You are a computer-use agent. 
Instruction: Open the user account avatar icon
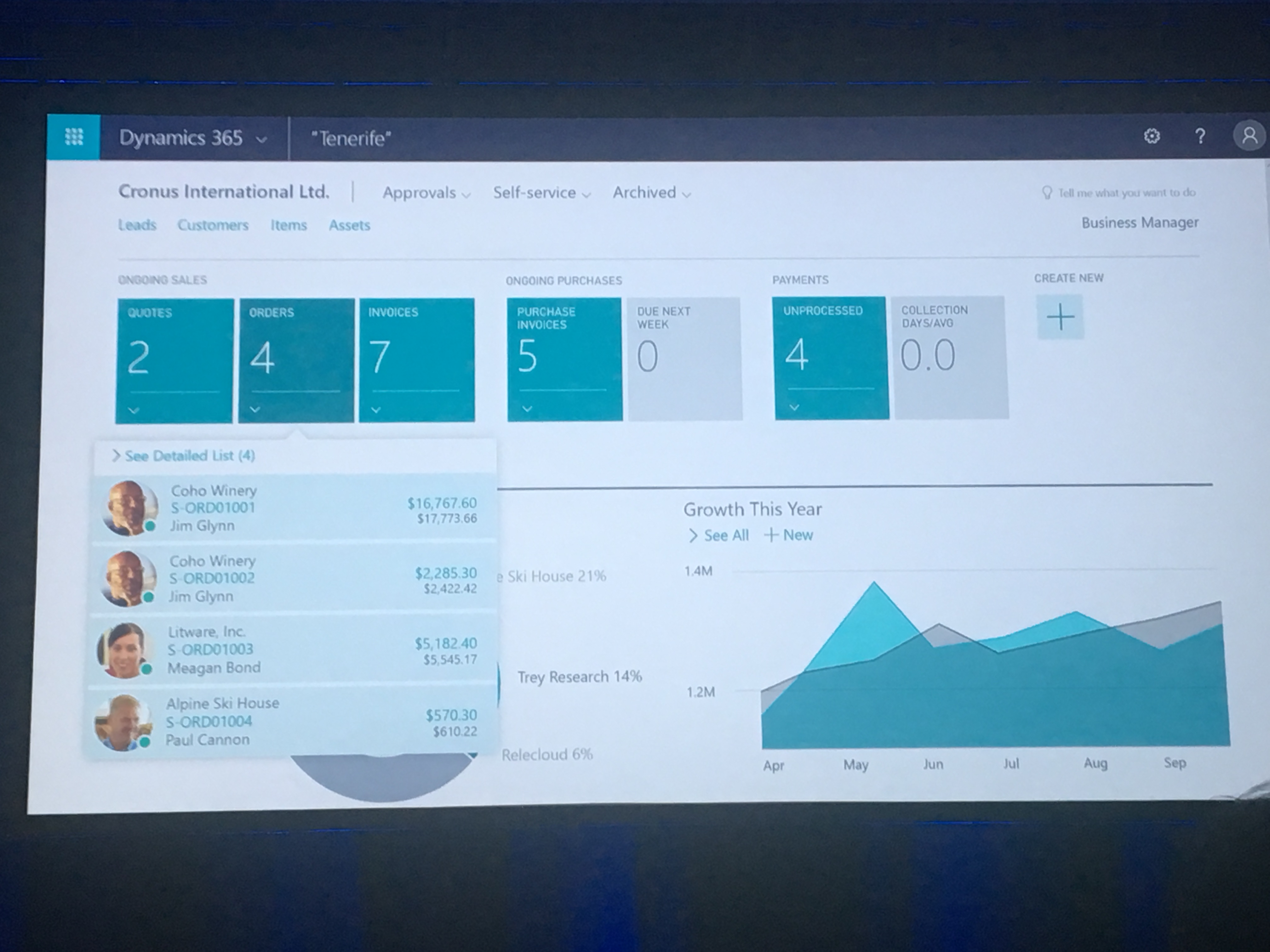[1249, 135]
